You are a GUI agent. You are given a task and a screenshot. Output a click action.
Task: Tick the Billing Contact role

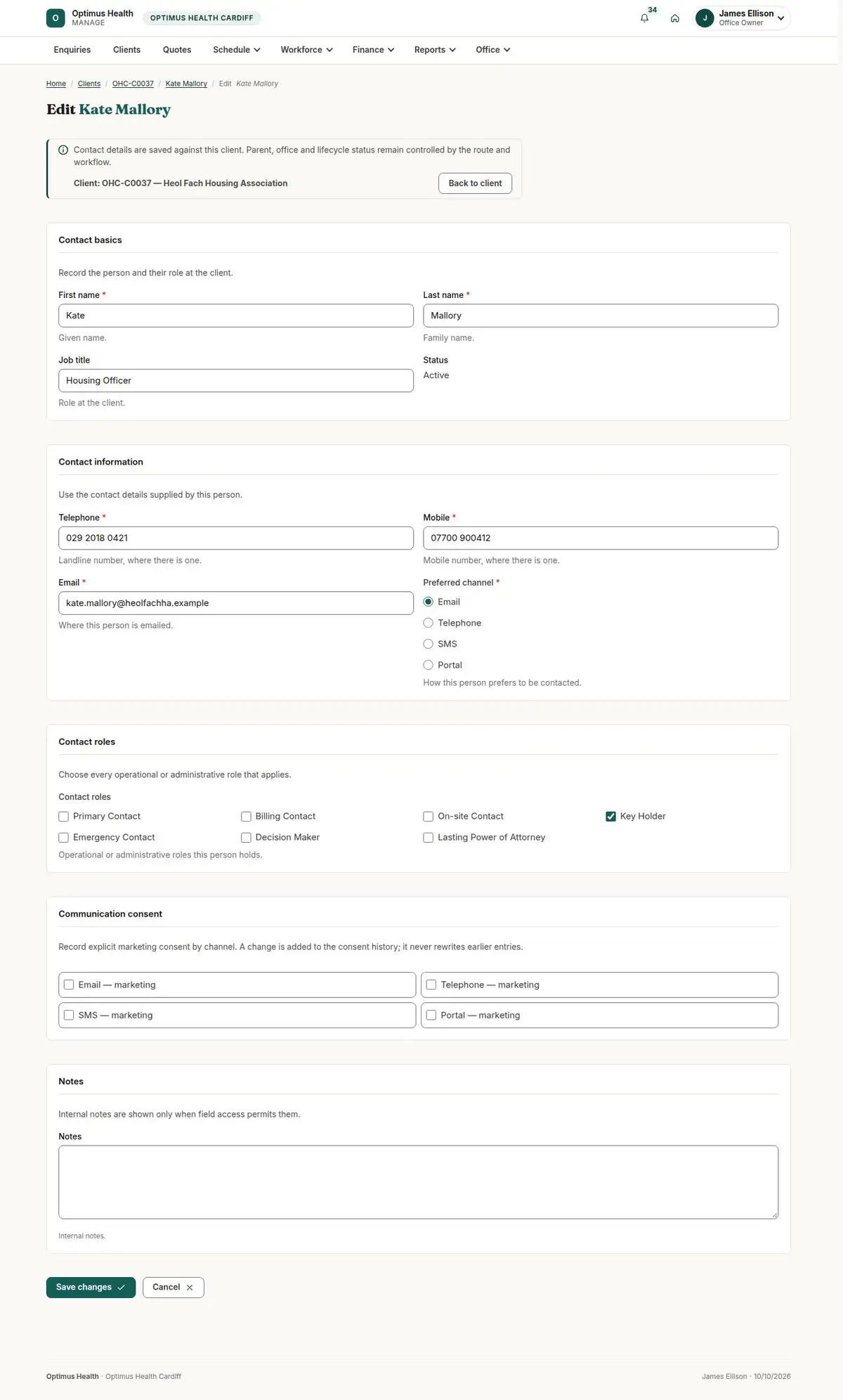click(x=246, y=816)
